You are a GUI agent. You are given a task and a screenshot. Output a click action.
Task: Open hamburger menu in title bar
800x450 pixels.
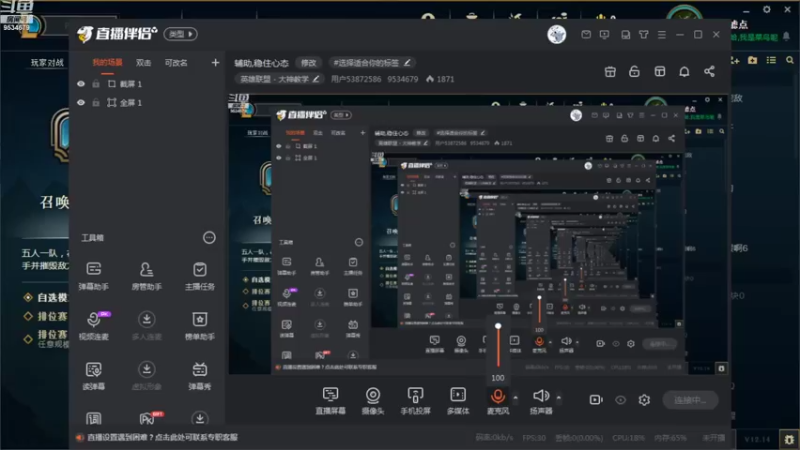(662, 35)
